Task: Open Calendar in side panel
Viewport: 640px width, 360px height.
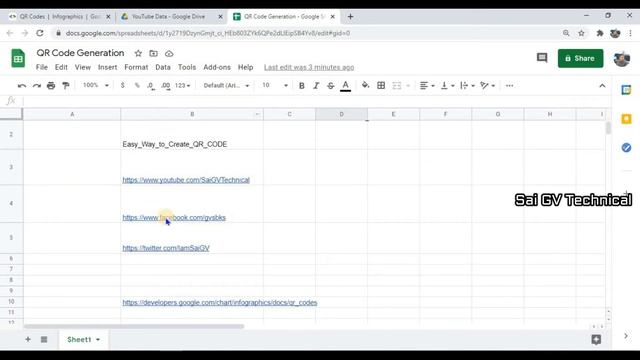Action: pos(626,90)
